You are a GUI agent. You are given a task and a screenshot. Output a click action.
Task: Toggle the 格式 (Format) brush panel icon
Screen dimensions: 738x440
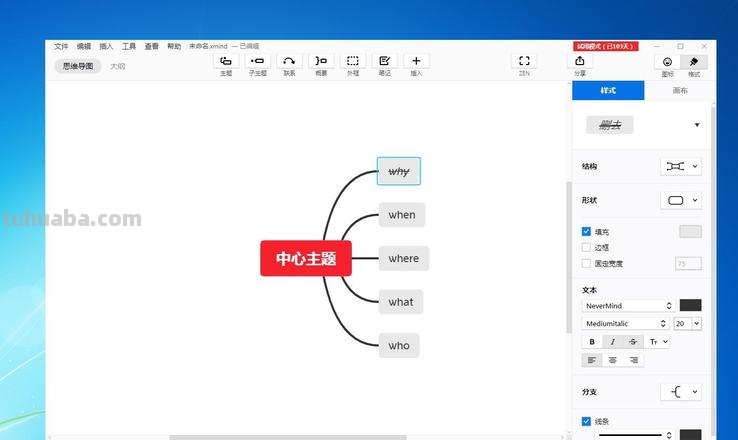point(694,62)
